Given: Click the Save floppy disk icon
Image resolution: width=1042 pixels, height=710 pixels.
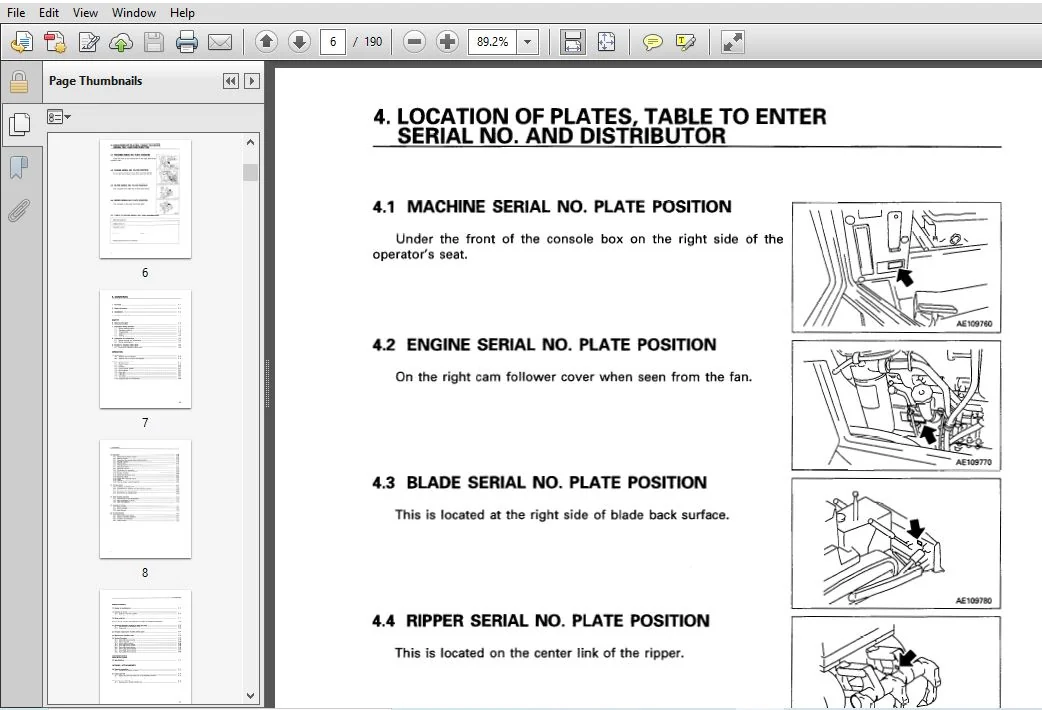Looking at the screenshot, I should click(x=154, y=42).
